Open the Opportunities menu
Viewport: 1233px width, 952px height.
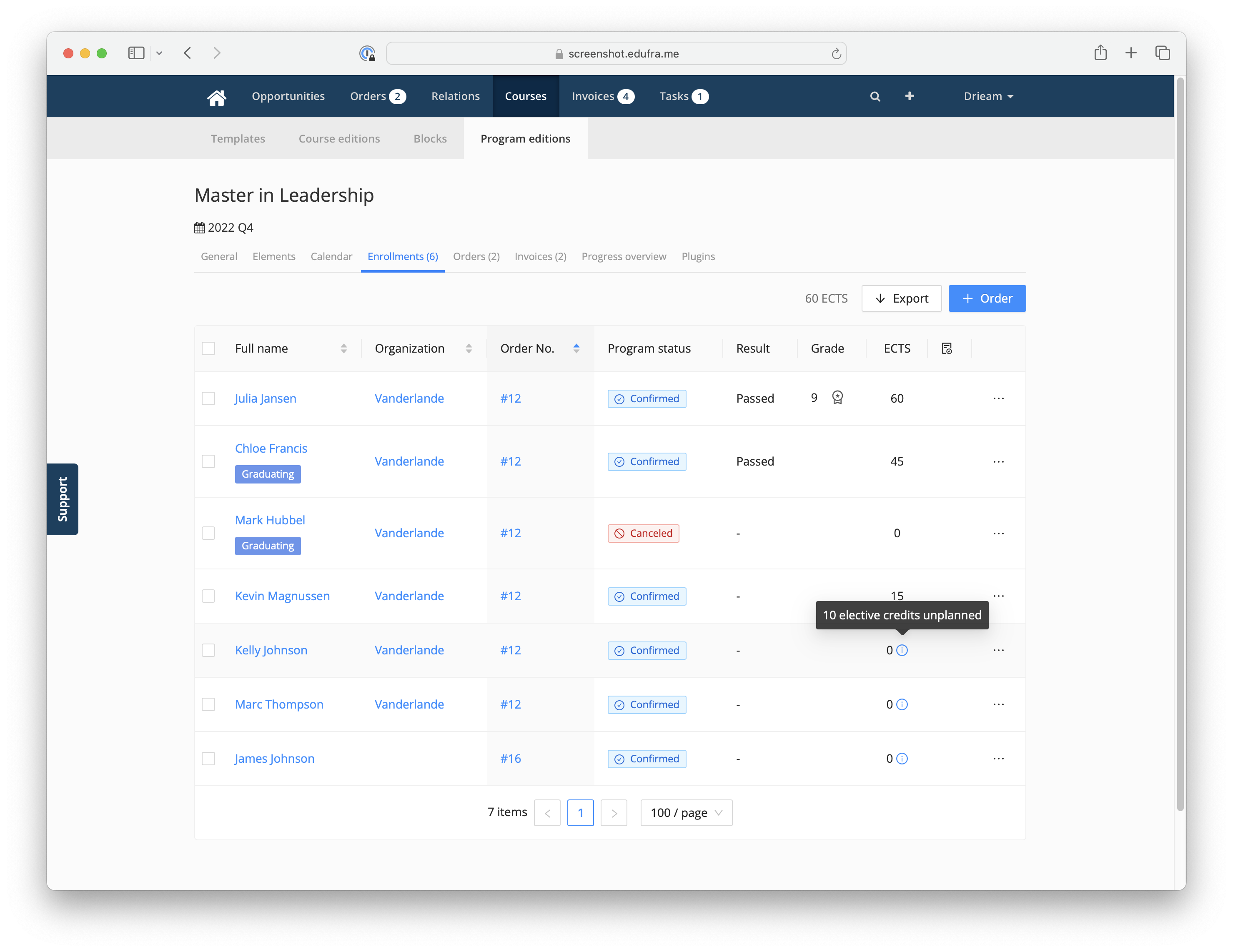[x=288, y=97]
